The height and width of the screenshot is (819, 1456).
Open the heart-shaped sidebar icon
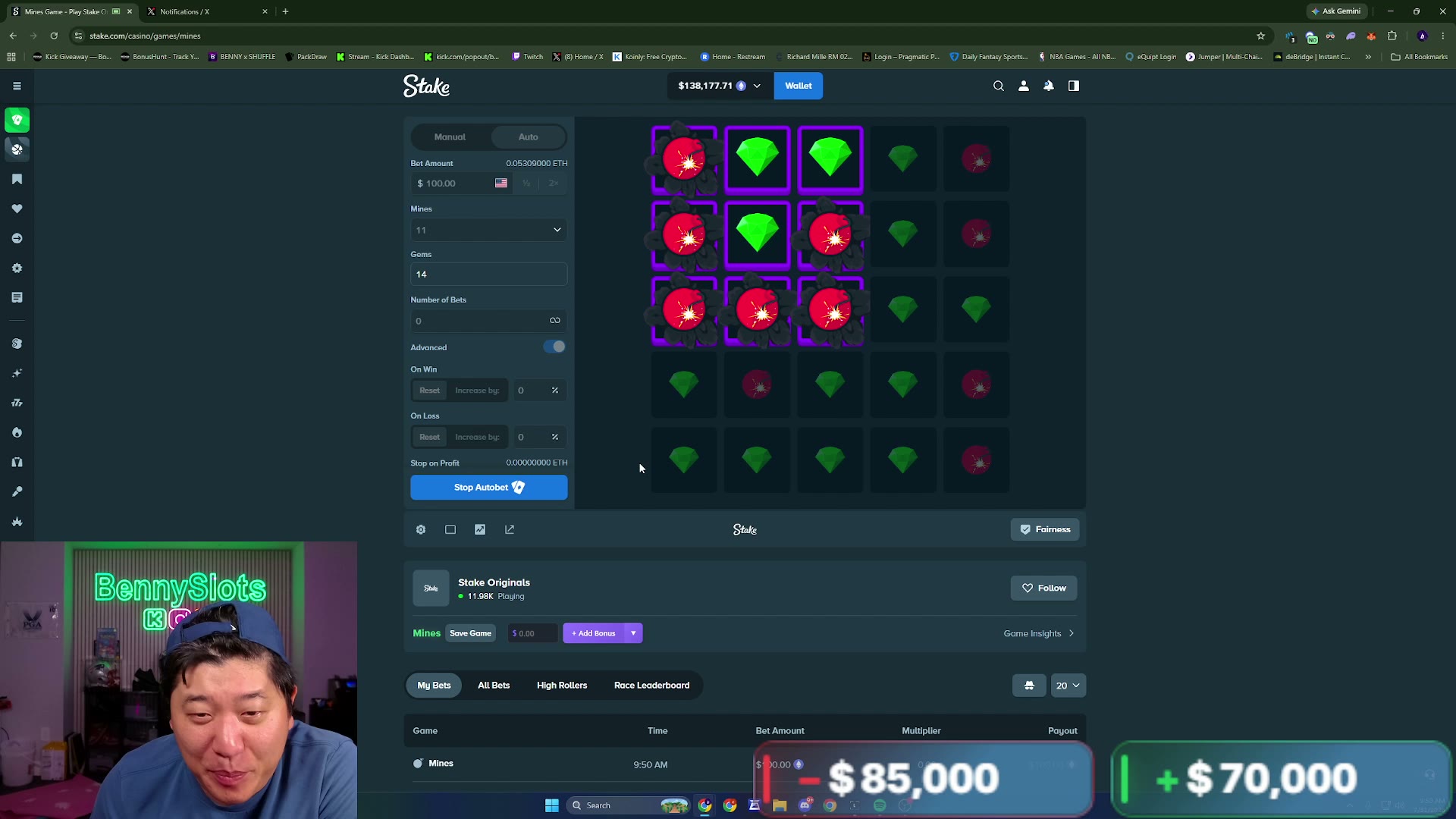click(17, 209)
